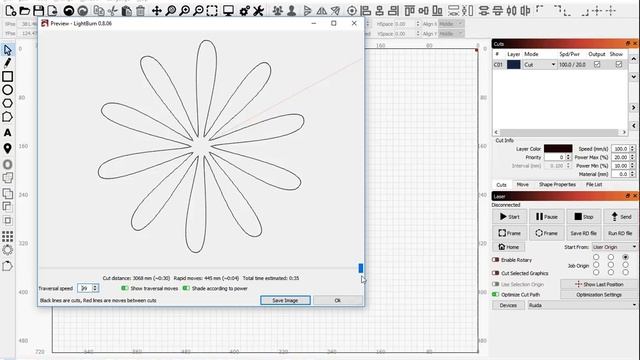
Task: Select the Draw Lines pencil tool
Action: 7,63
